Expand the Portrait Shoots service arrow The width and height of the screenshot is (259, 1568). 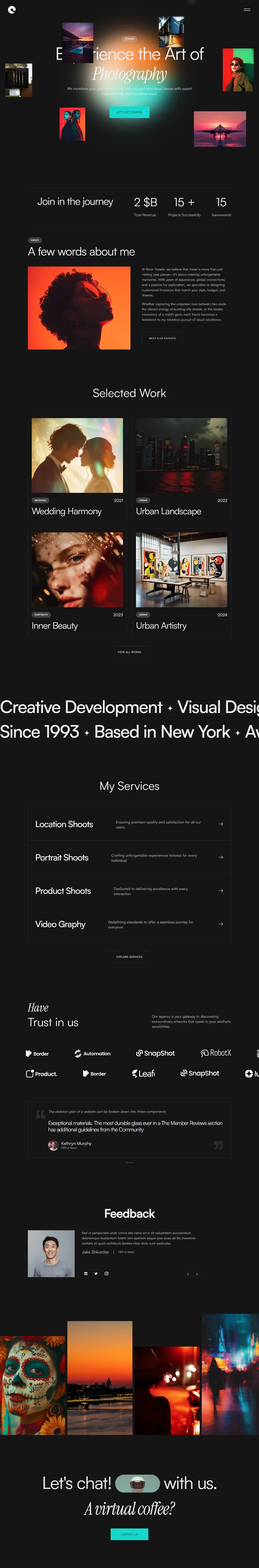pyautogui.click(x=221, y=857)
